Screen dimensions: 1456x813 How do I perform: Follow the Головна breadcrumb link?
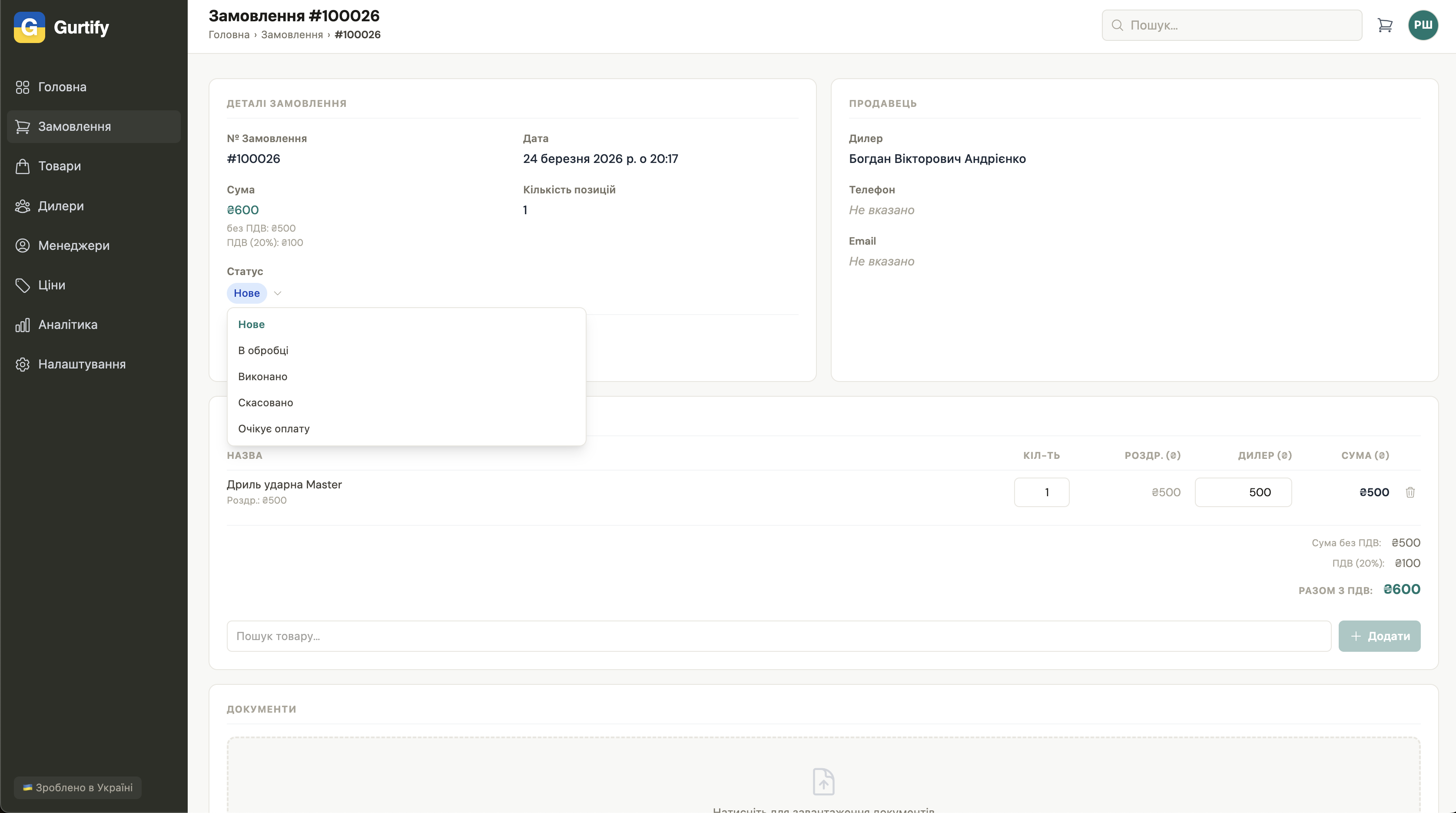(x=229, y=34)
